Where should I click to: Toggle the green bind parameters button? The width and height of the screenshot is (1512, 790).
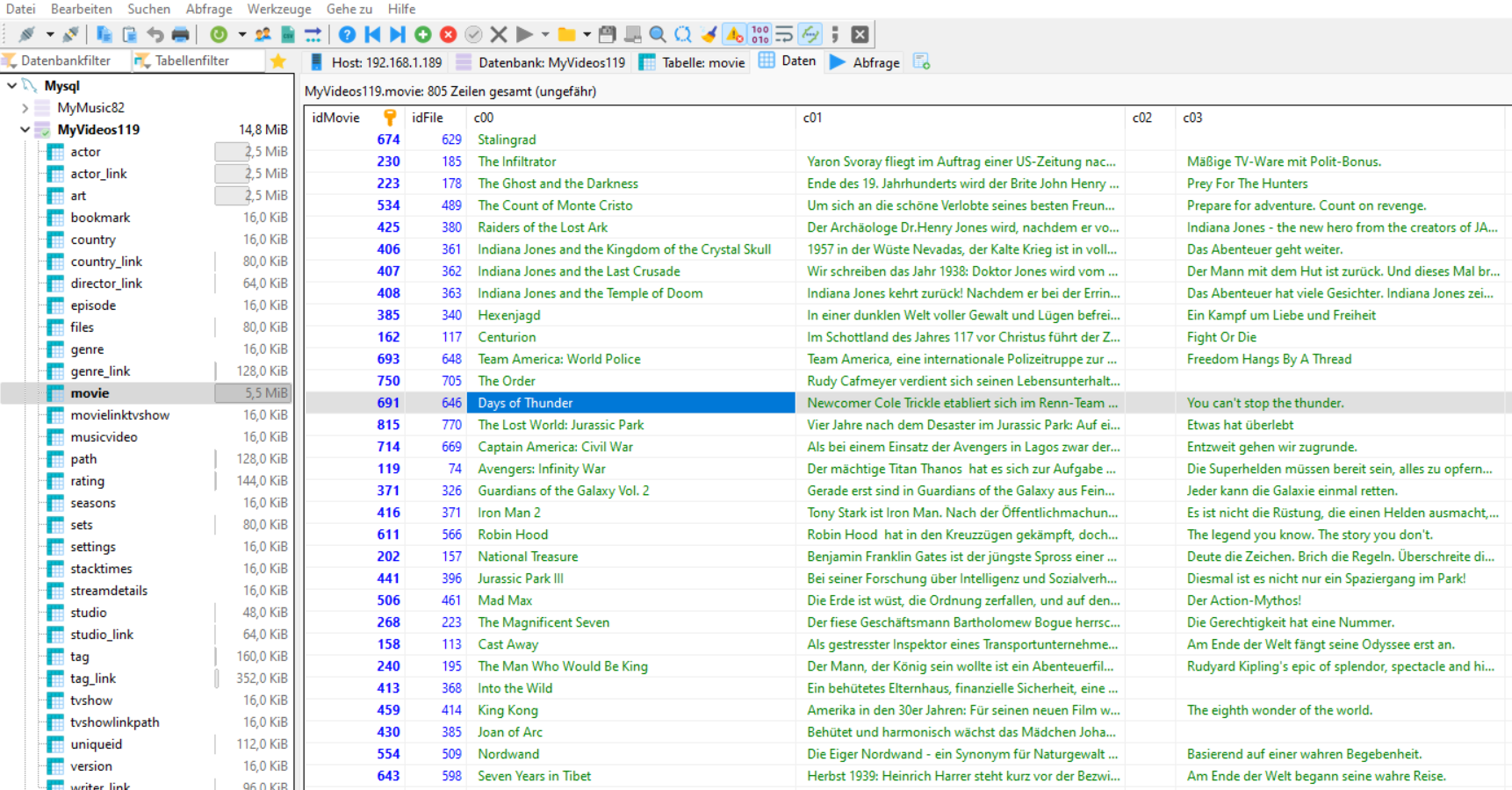(x=810, y=34)
